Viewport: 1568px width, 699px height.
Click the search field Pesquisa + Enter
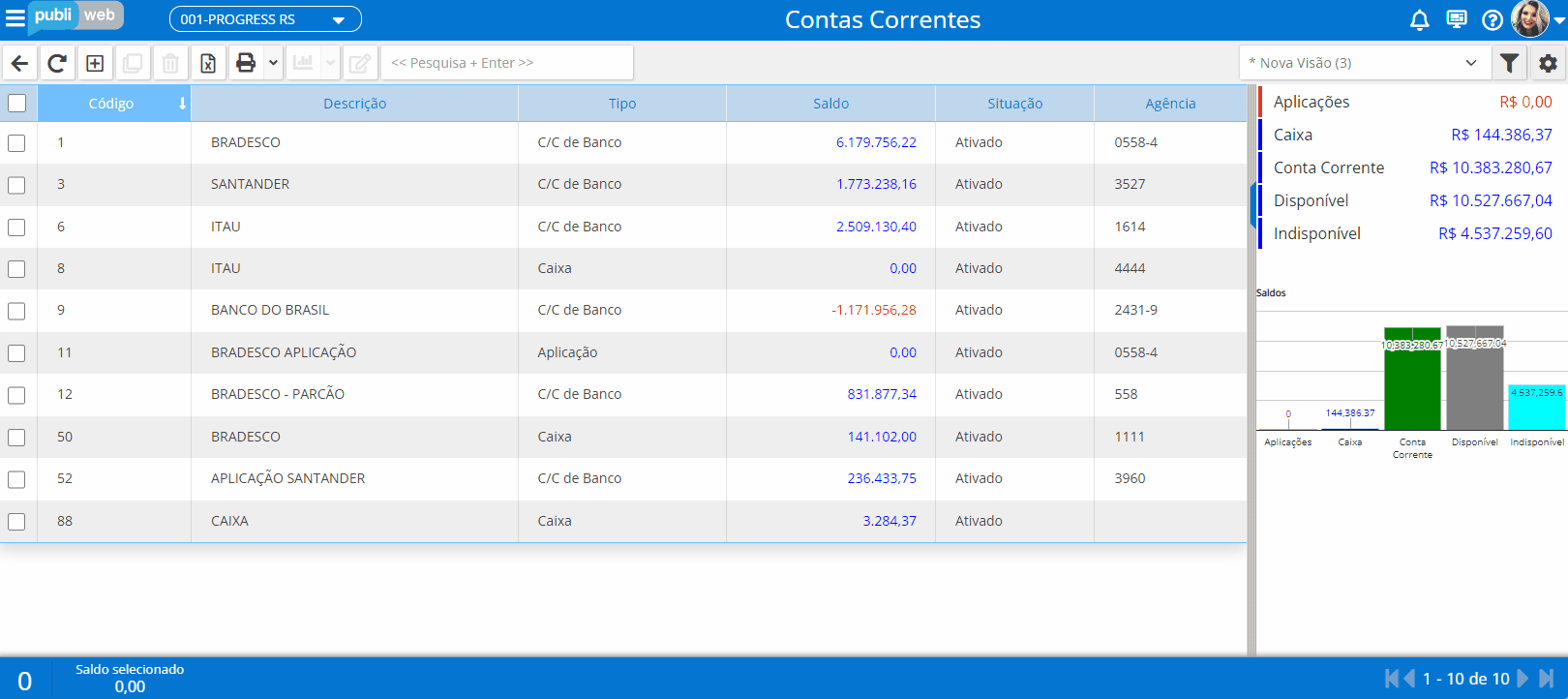click(507, 63)
